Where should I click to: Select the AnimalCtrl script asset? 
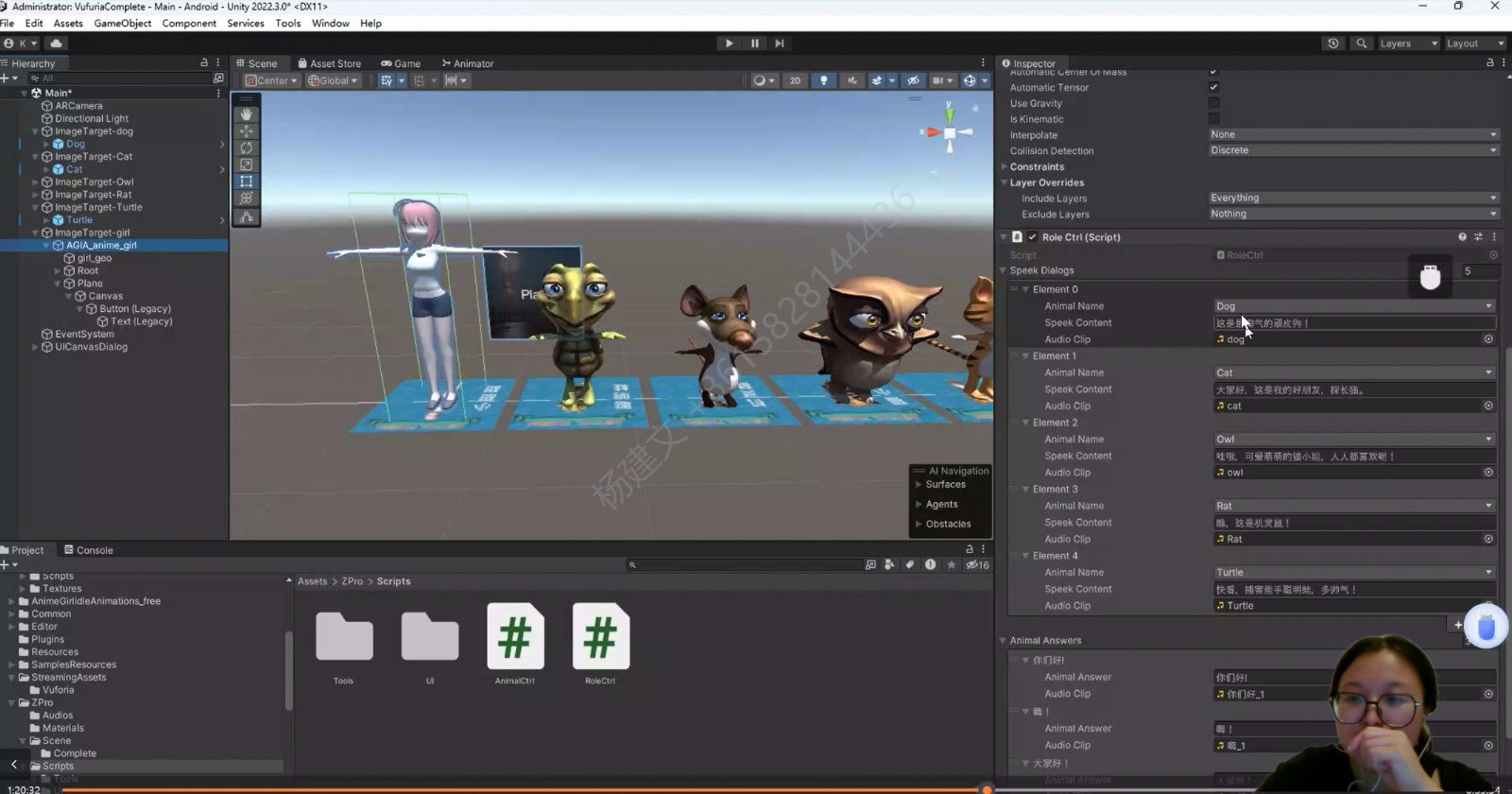(x=515, y=644)
